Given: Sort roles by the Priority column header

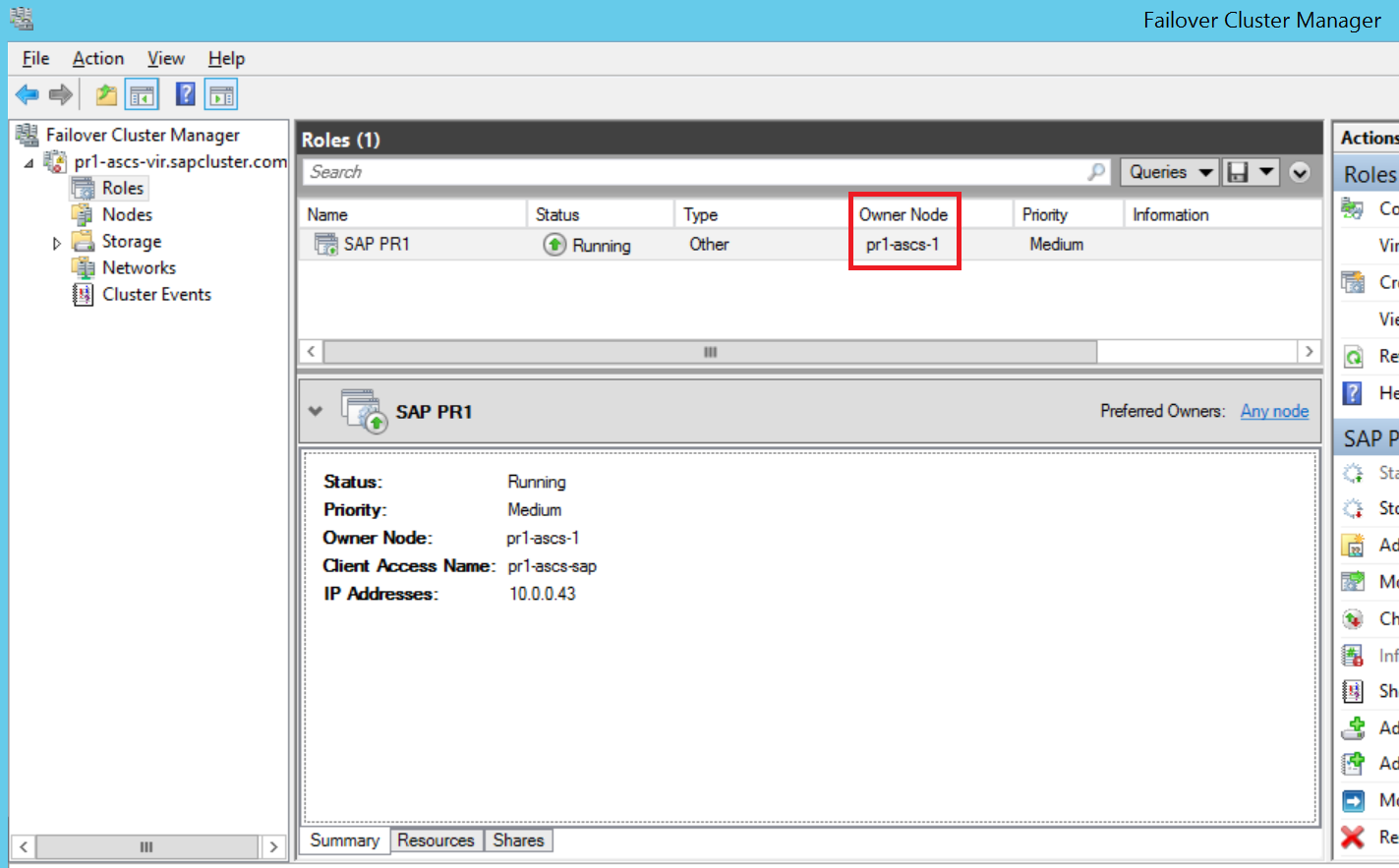Looking at the screenshot, I should coord(1069,214).
